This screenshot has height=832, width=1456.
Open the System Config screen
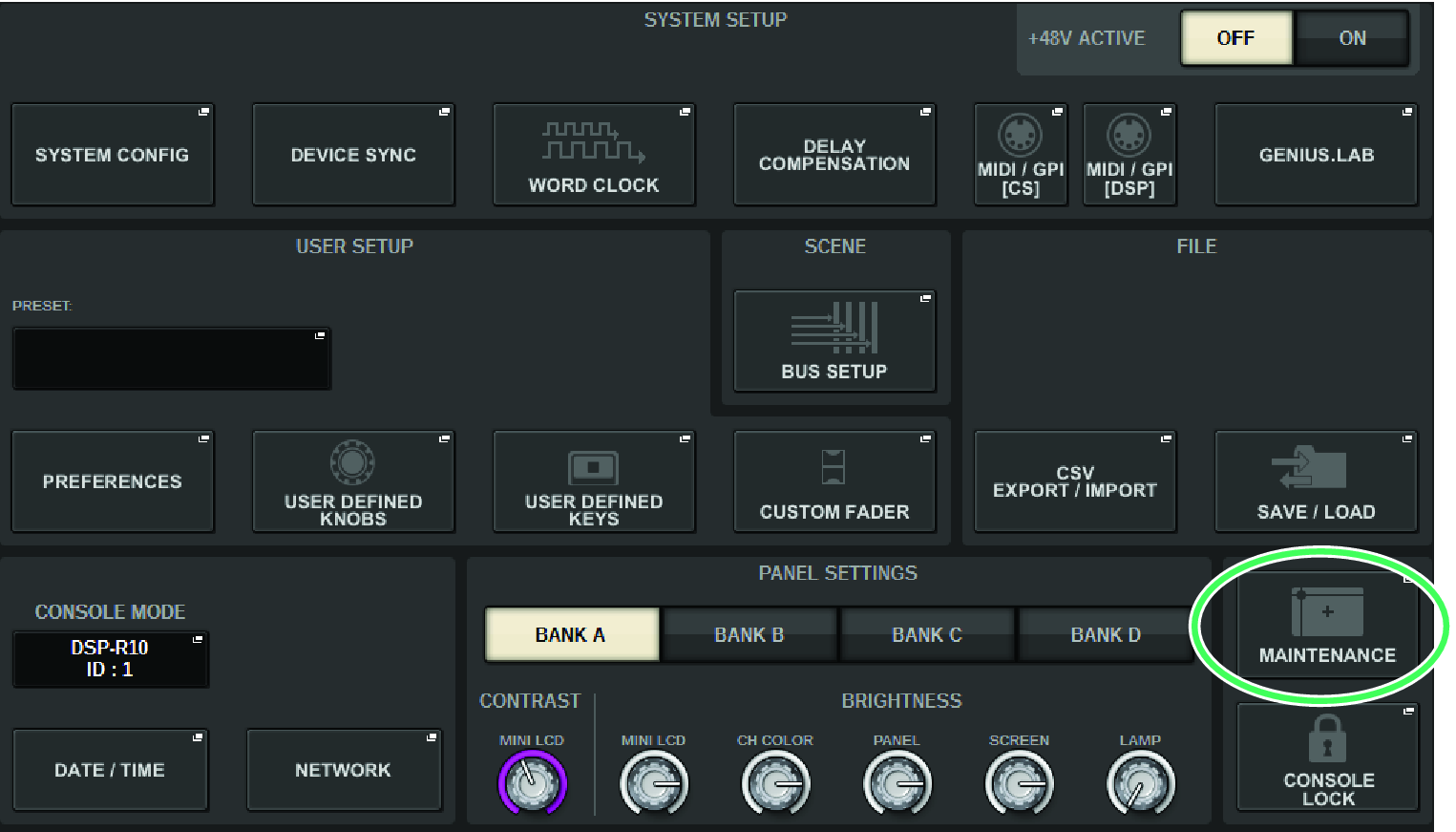click(x=112, y=154)
